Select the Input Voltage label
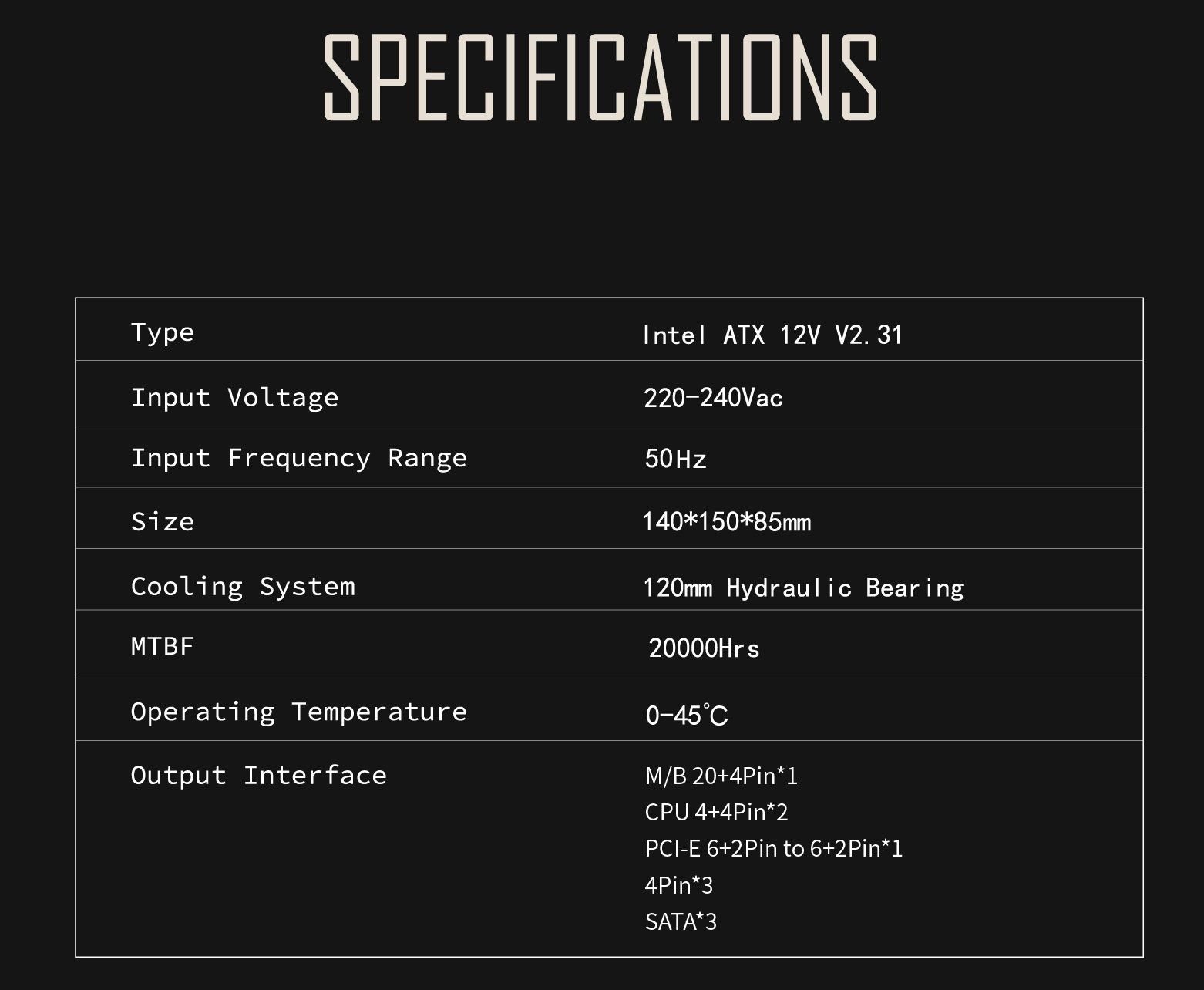Screen dimensions: 1204x990 (x=234, y=398)
